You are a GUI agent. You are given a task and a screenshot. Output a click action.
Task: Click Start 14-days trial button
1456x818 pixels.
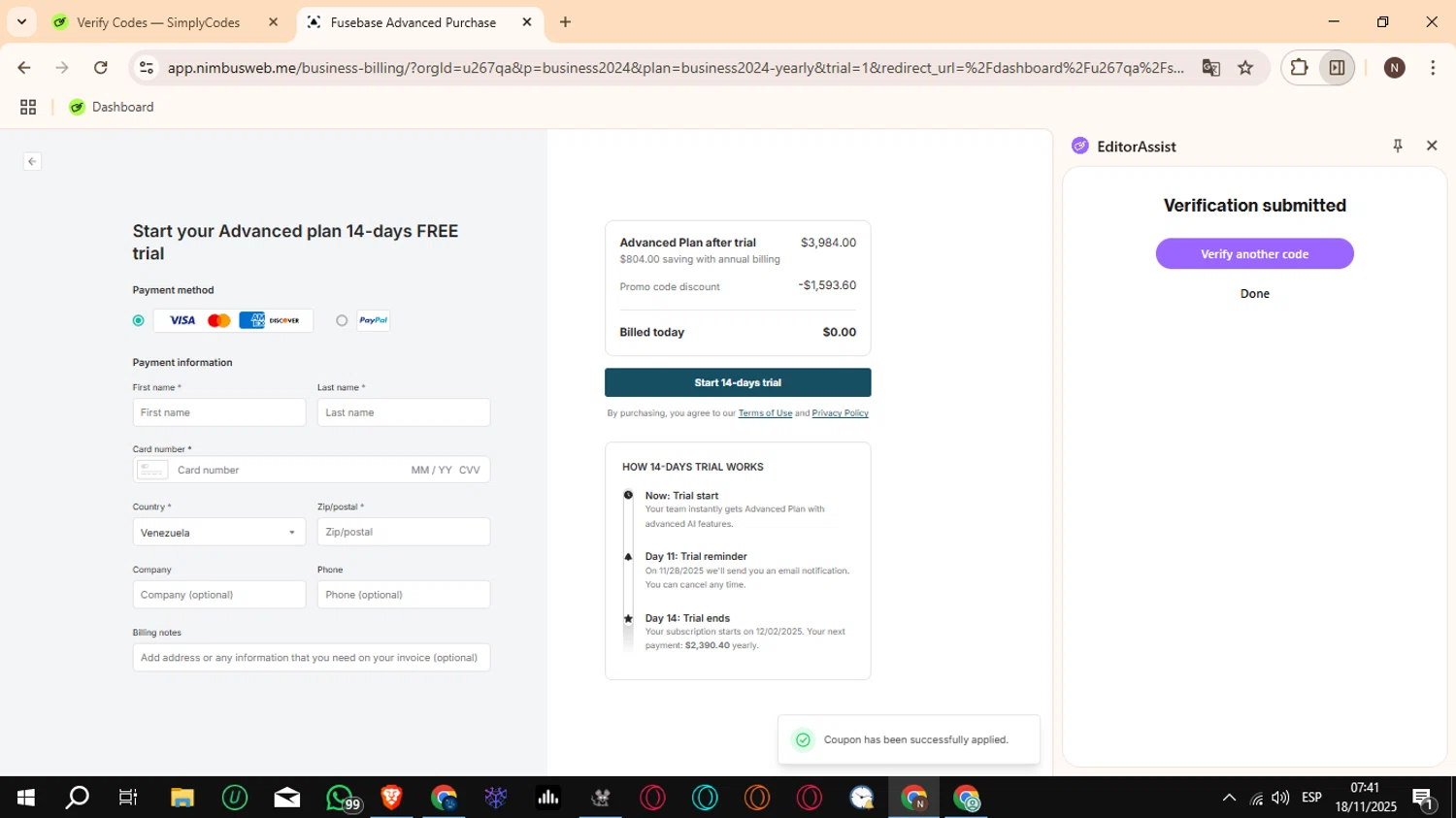[738, 382]
